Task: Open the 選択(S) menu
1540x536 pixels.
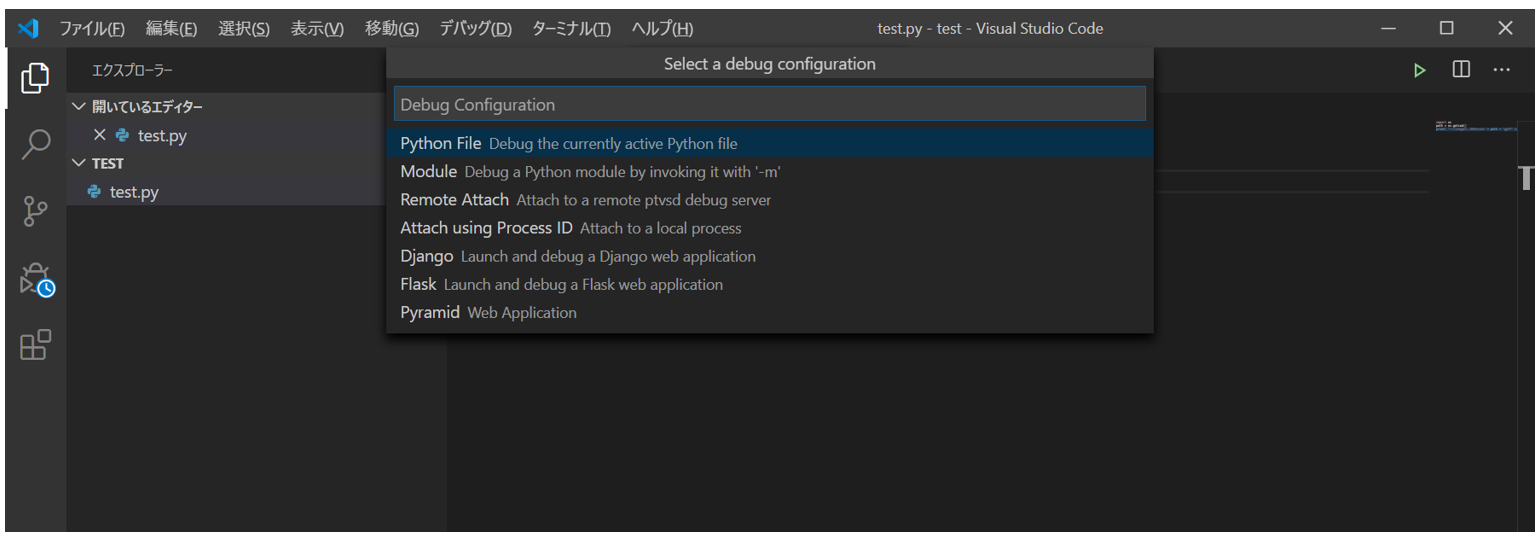Action: 244,29
